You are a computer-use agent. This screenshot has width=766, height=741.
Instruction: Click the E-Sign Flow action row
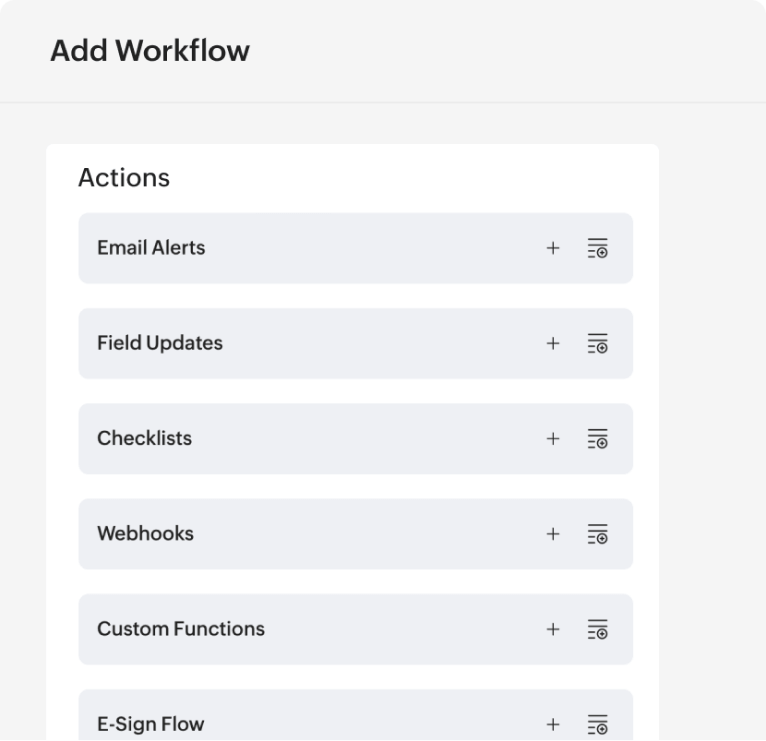(300, 722)
